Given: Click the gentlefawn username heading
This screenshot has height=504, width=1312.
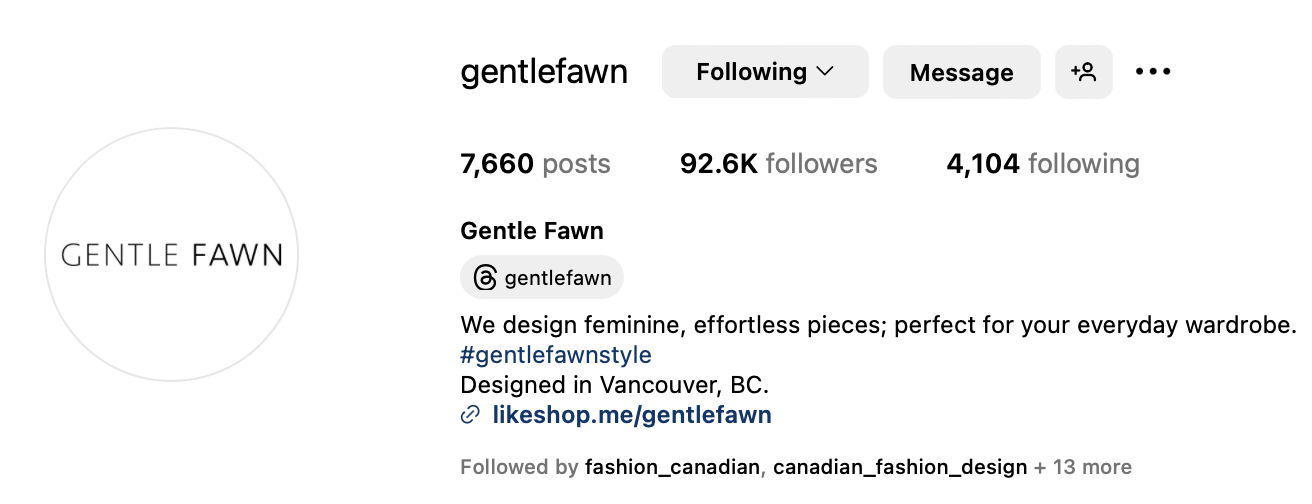Looking at the screenshot, I should pos(544,72).
